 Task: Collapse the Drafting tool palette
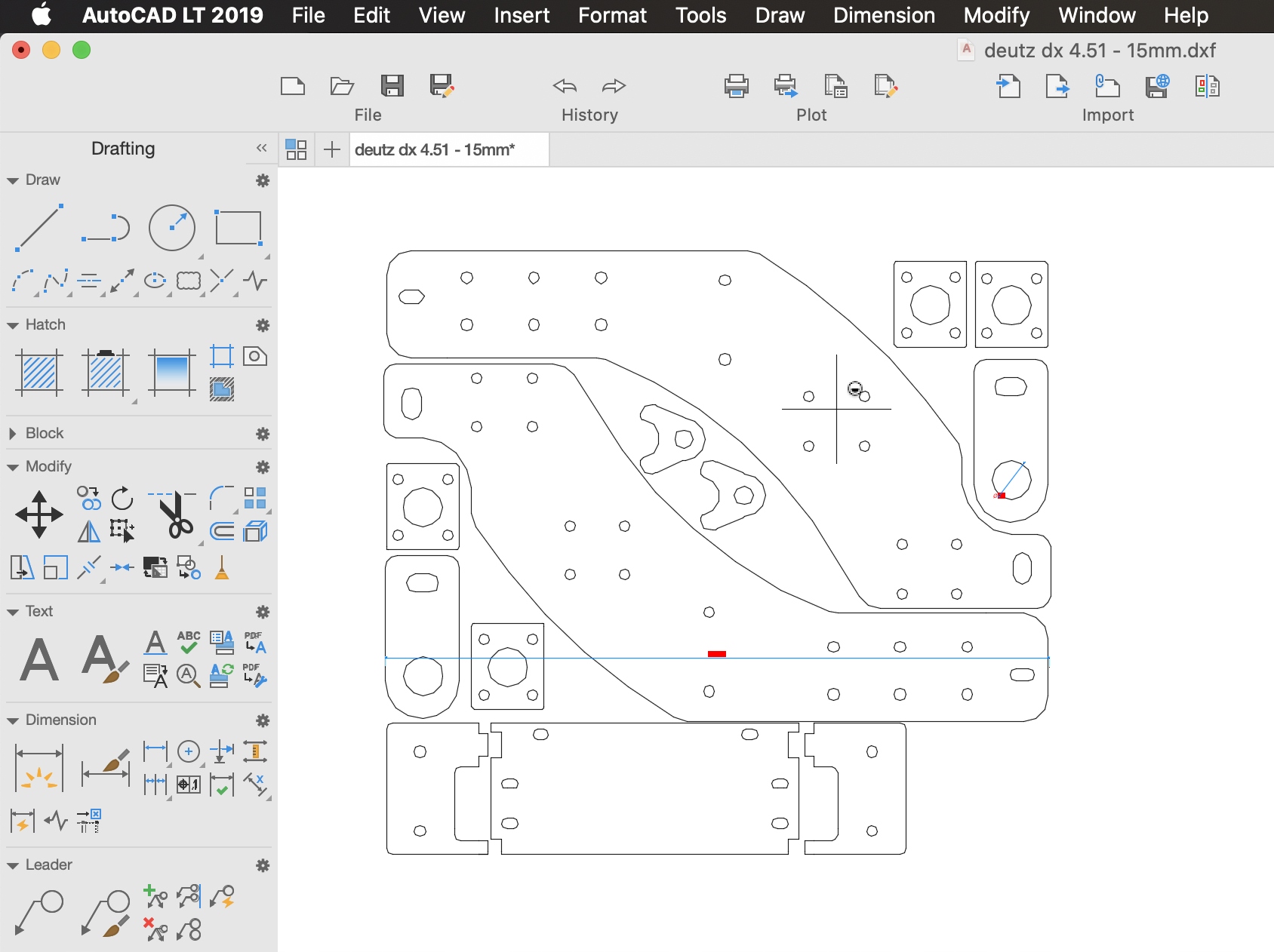click(x=261, y=149)
